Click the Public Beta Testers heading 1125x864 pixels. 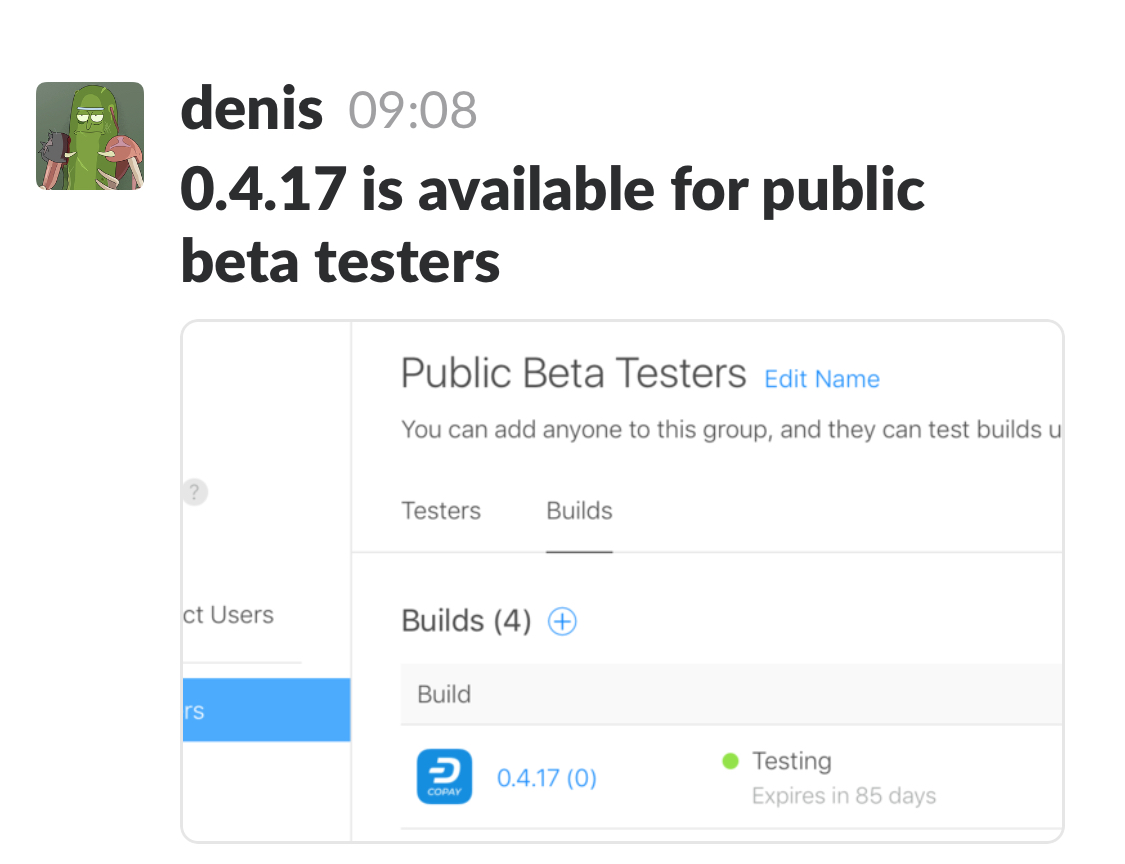pos(573,374)
